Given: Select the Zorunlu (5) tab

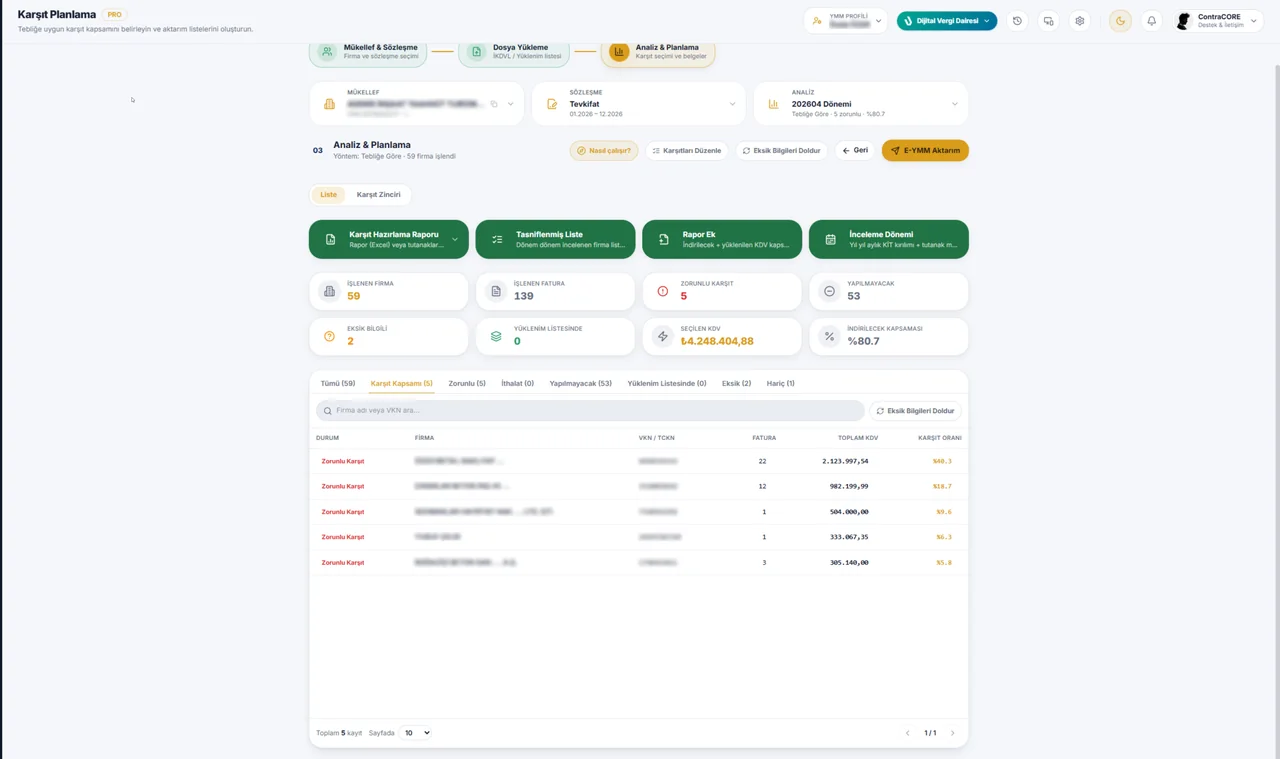Looking at the screenshot, I should coord(467,383).
